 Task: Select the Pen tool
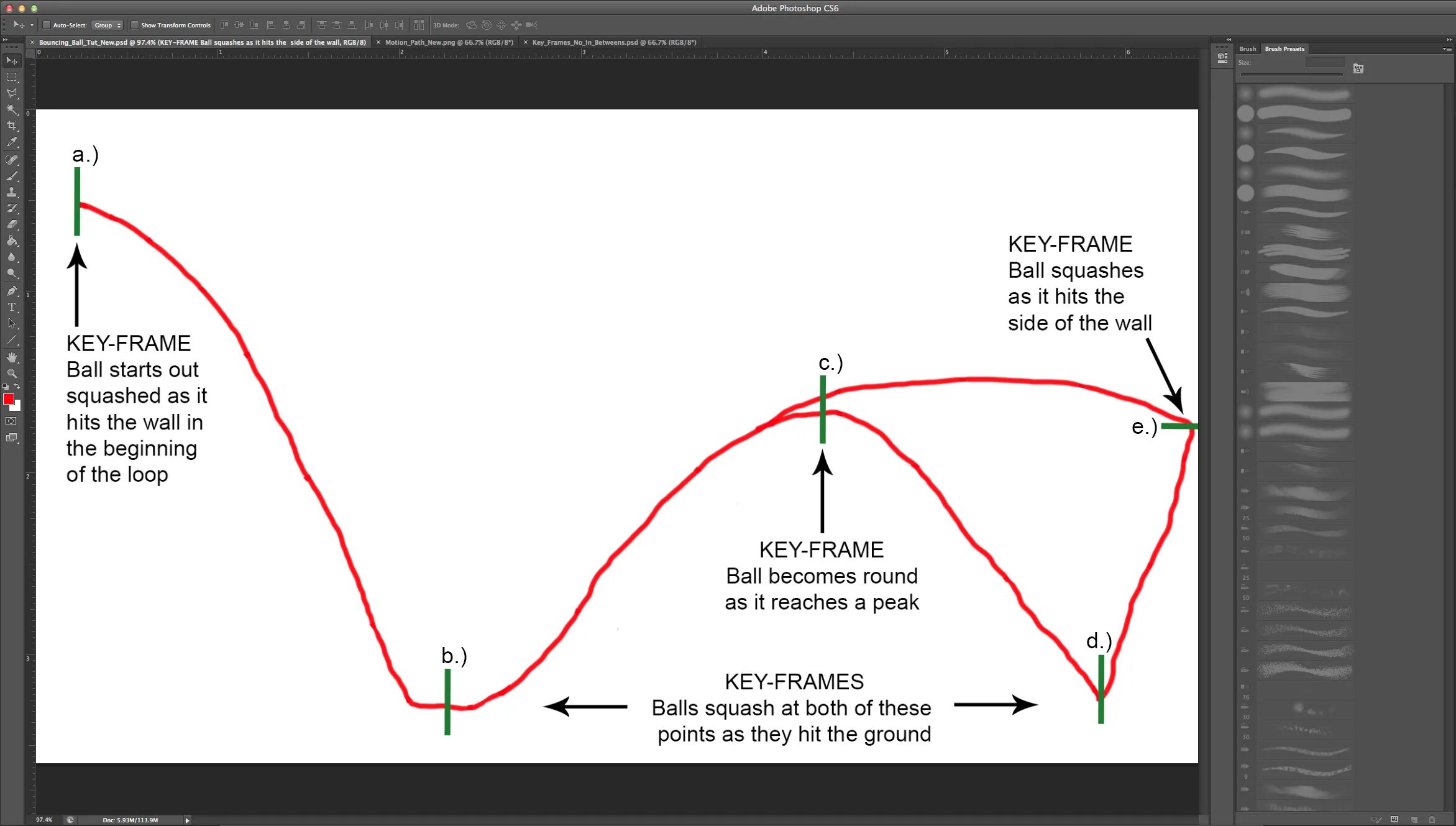[x=12, y=290]
